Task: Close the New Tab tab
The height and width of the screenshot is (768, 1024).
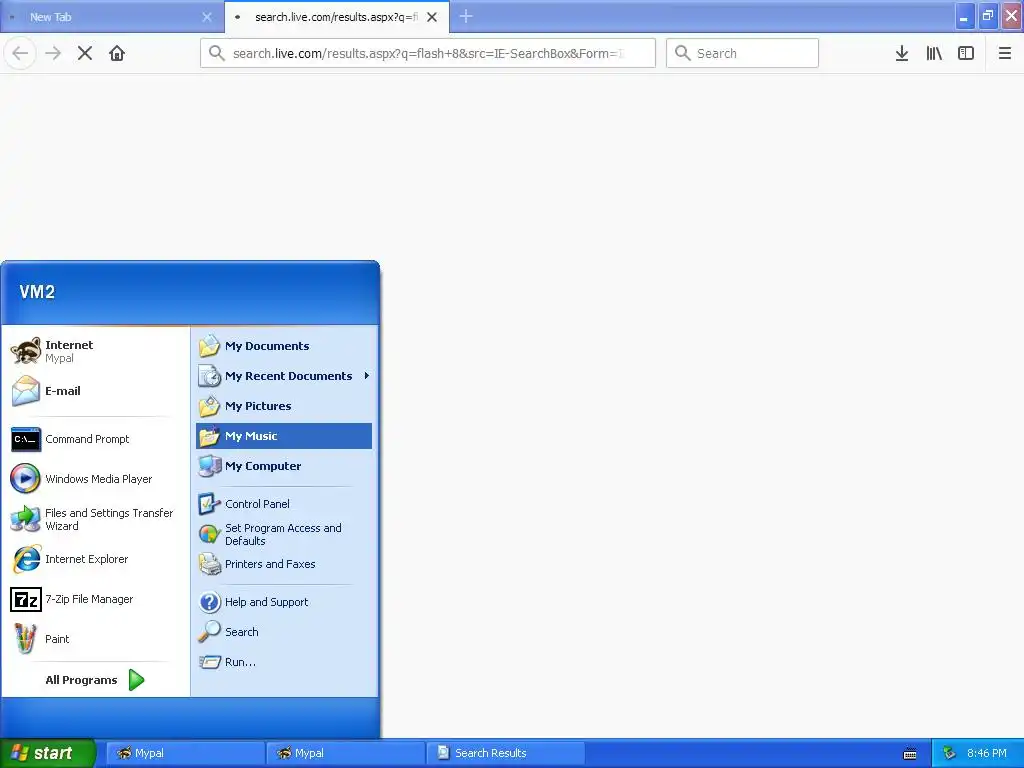Action: [x=207, y=17]
